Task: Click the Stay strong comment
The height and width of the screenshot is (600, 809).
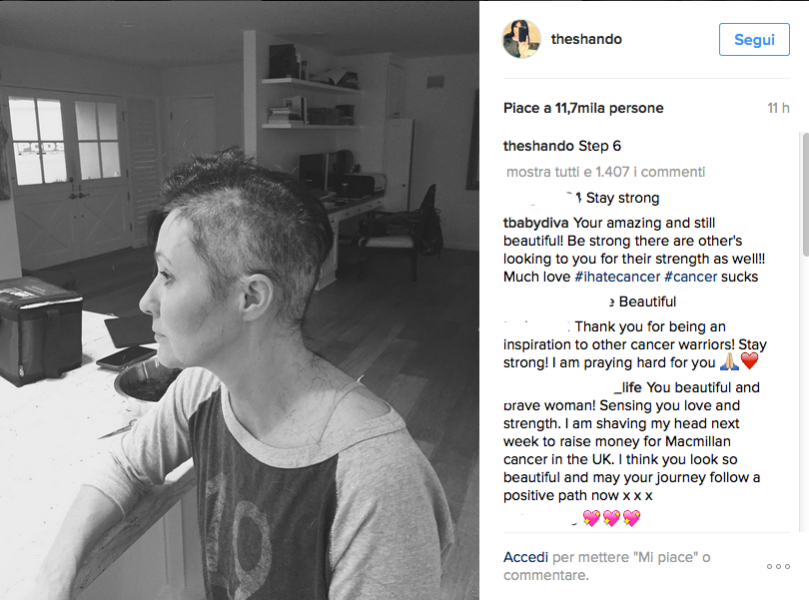Action: (x=623, y=198)
